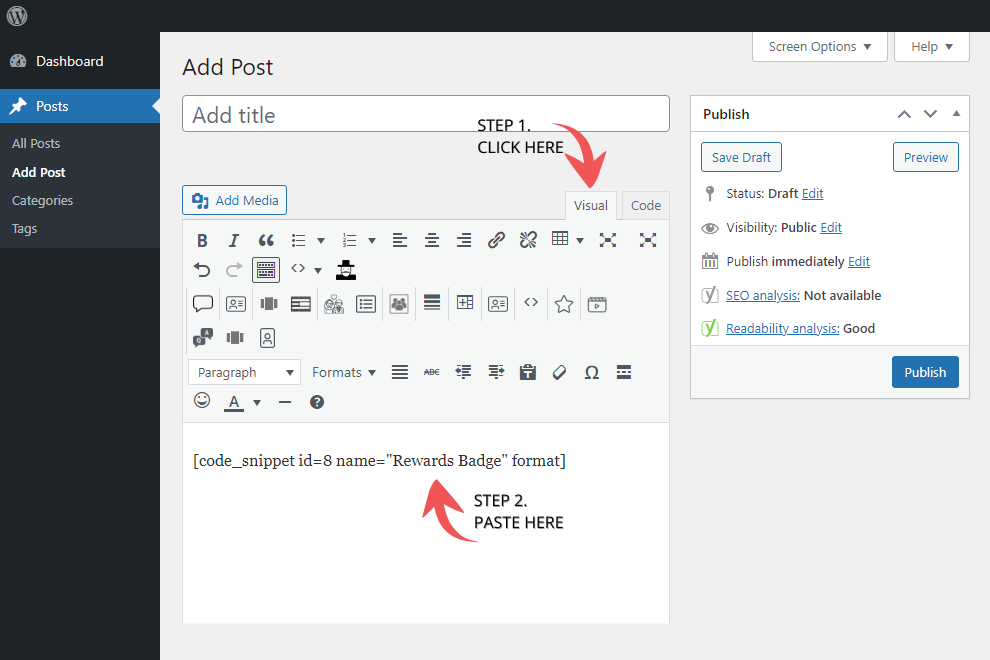Edit the publish date

pos(859,261)
